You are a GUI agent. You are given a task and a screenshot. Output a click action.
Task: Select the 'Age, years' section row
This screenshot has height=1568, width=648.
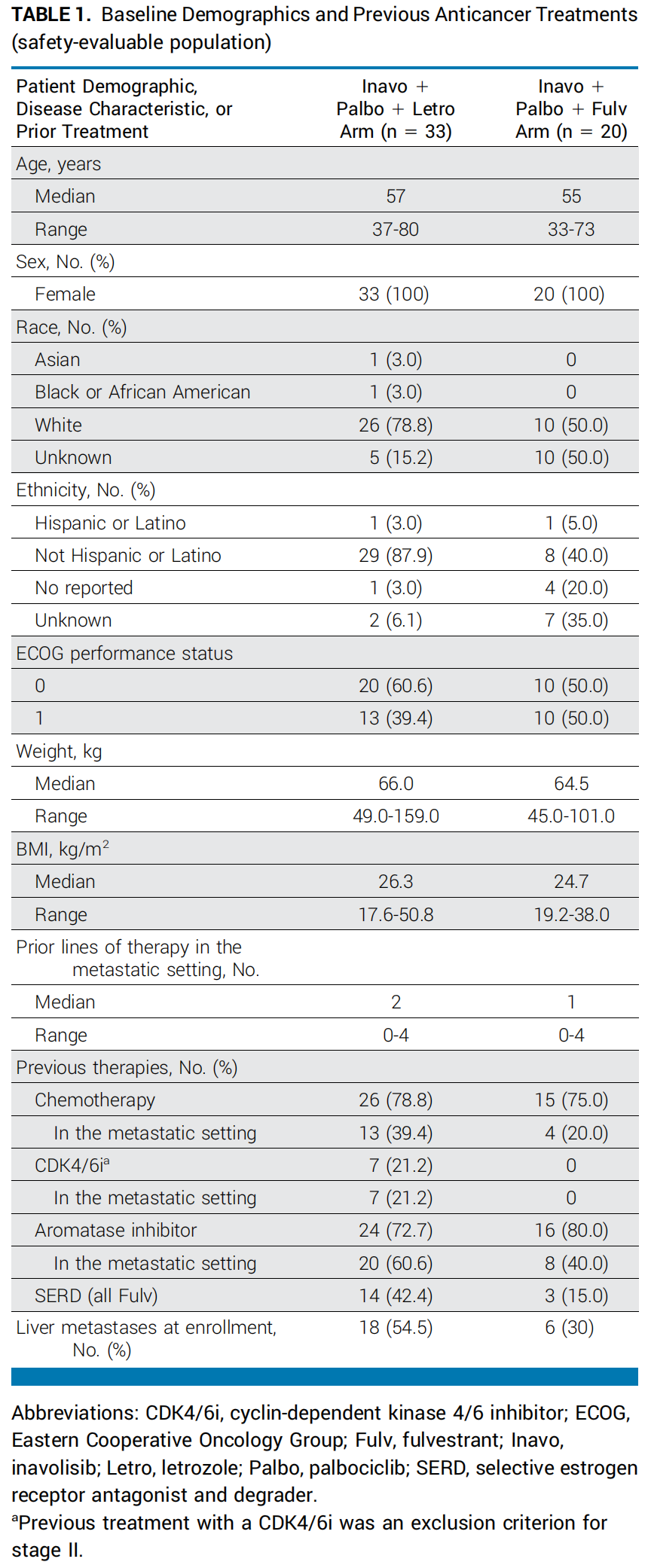[59, 164]
